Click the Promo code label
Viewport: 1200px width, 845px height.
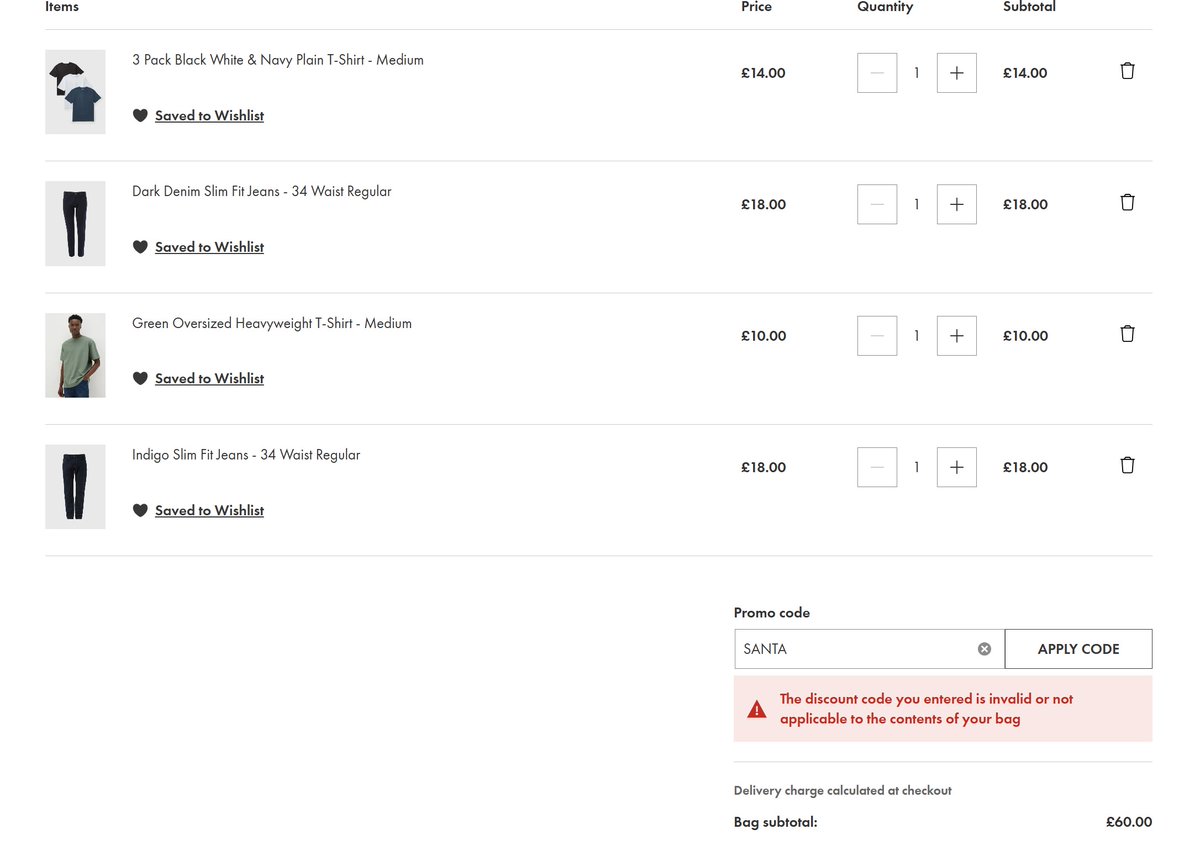pyautogui.click(x=772, y=613)
